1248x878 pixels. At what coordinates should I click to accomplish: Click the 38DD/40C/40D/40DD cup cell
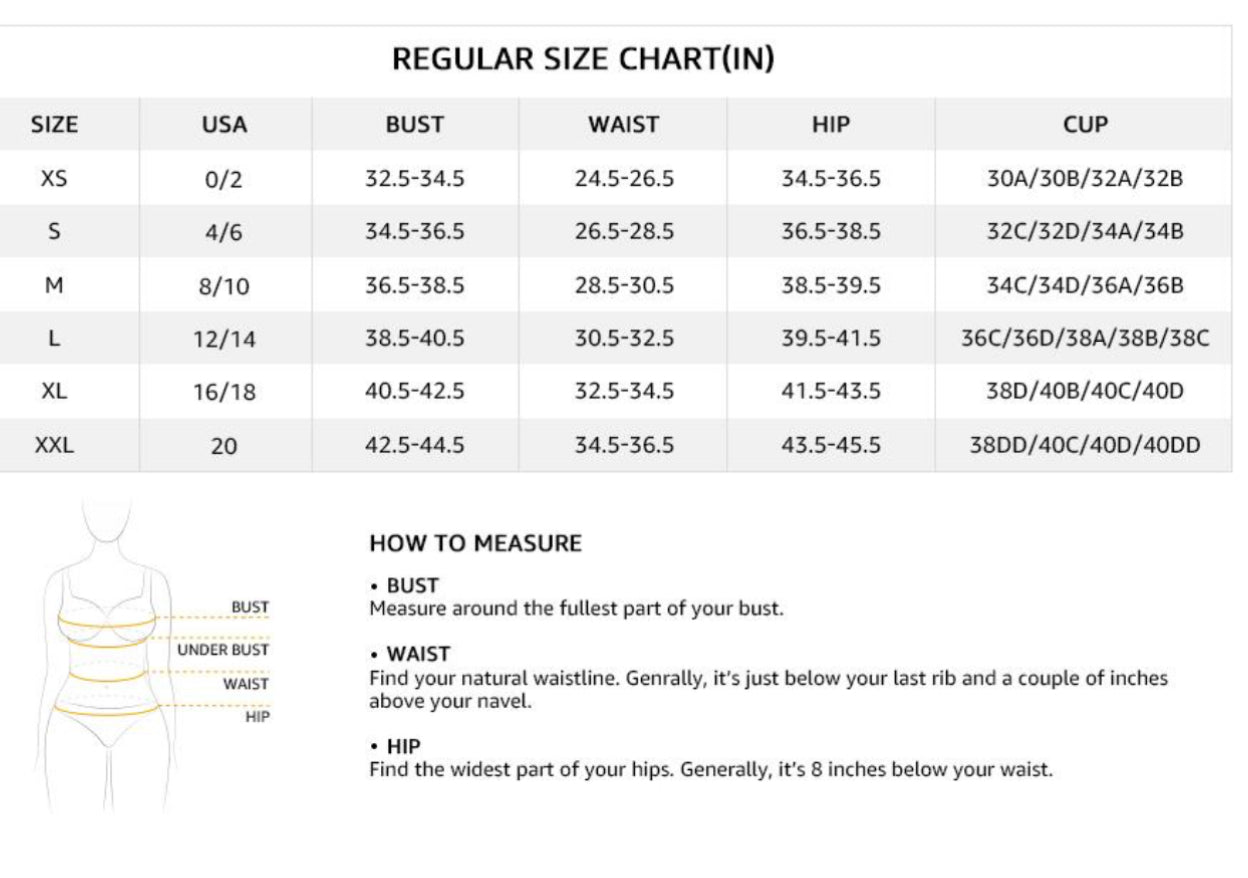click(x=1085, y=445)
